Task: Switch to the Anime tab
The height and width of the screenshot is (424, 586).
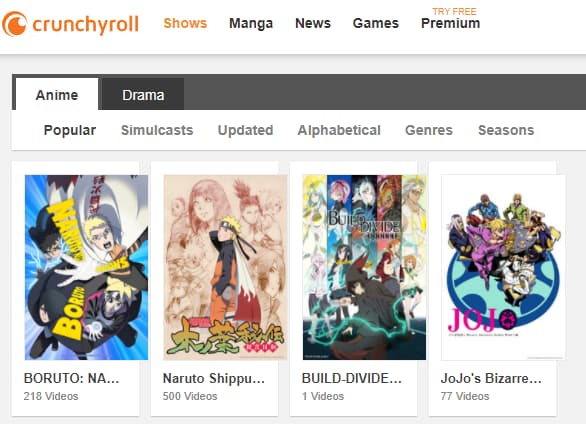Action: pyautogui.click(x=57, y=94)
